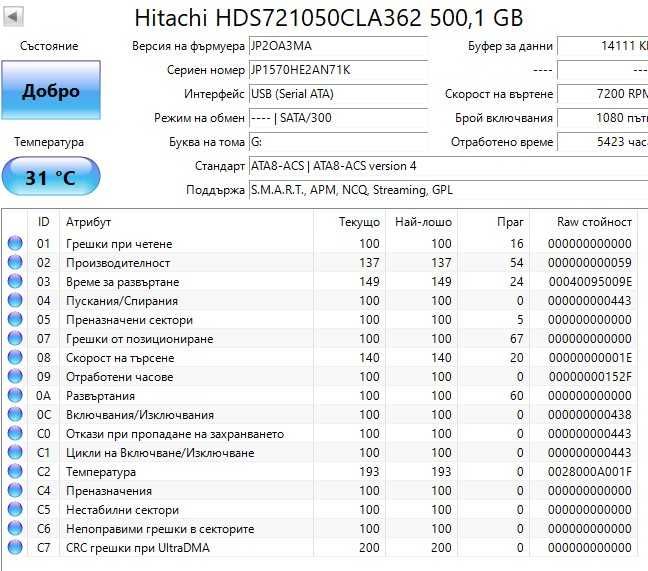Select row 'CRC грешки при UltraDMA'

point(321,547)
